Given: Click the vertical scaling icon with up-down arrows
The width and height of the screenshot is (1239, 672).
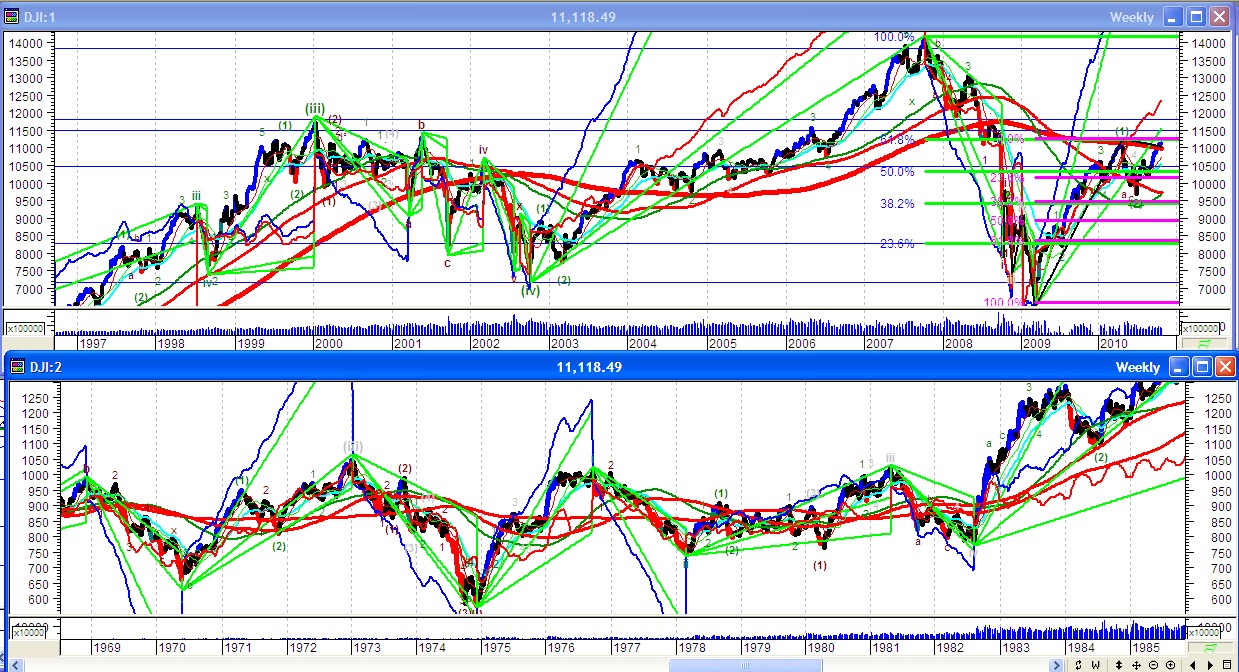Looking at the screenshot, I should (1119, 664).
